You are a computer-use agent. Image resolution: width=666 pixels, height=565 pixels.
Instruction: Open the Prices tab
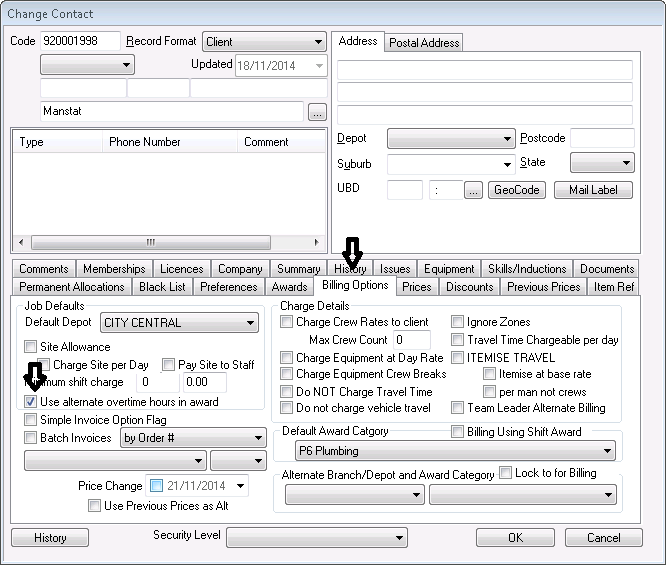click(x=417, y=287)
